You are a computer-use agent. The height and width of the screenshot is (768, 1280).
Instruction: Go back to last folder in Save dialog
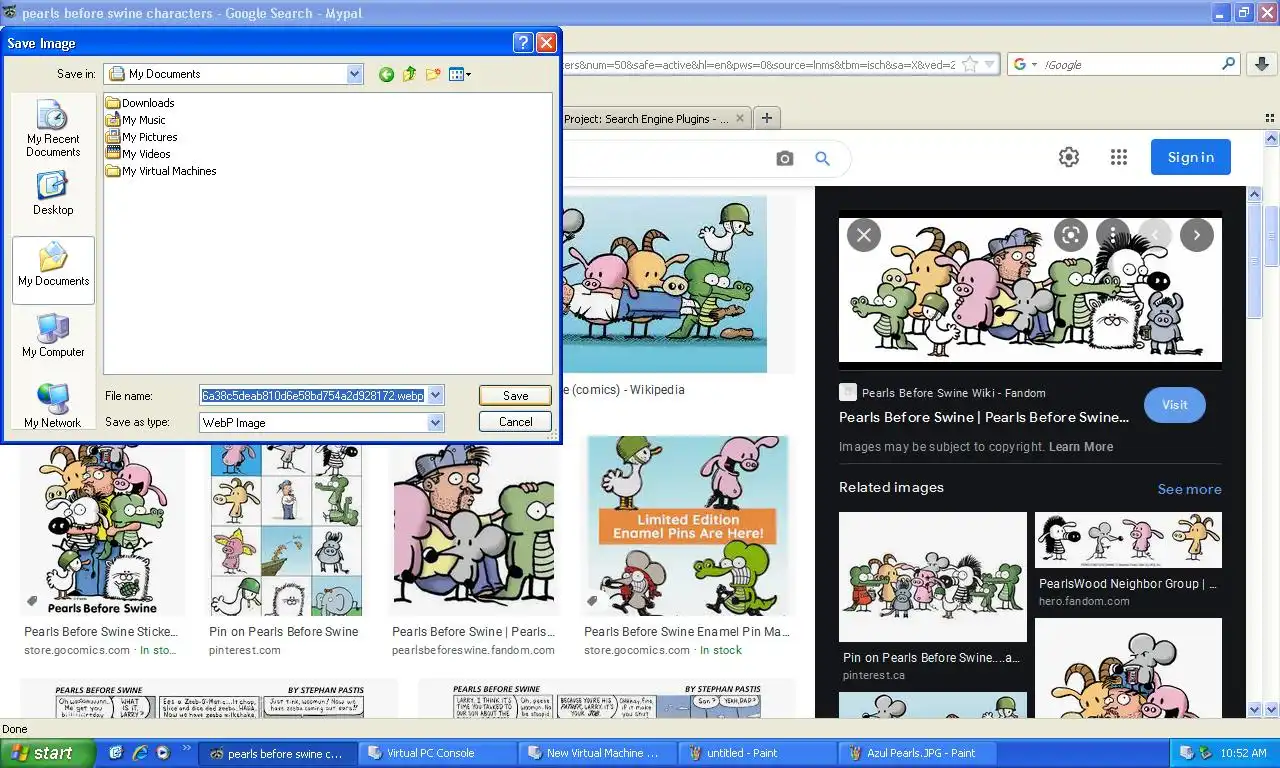point(386,74)
